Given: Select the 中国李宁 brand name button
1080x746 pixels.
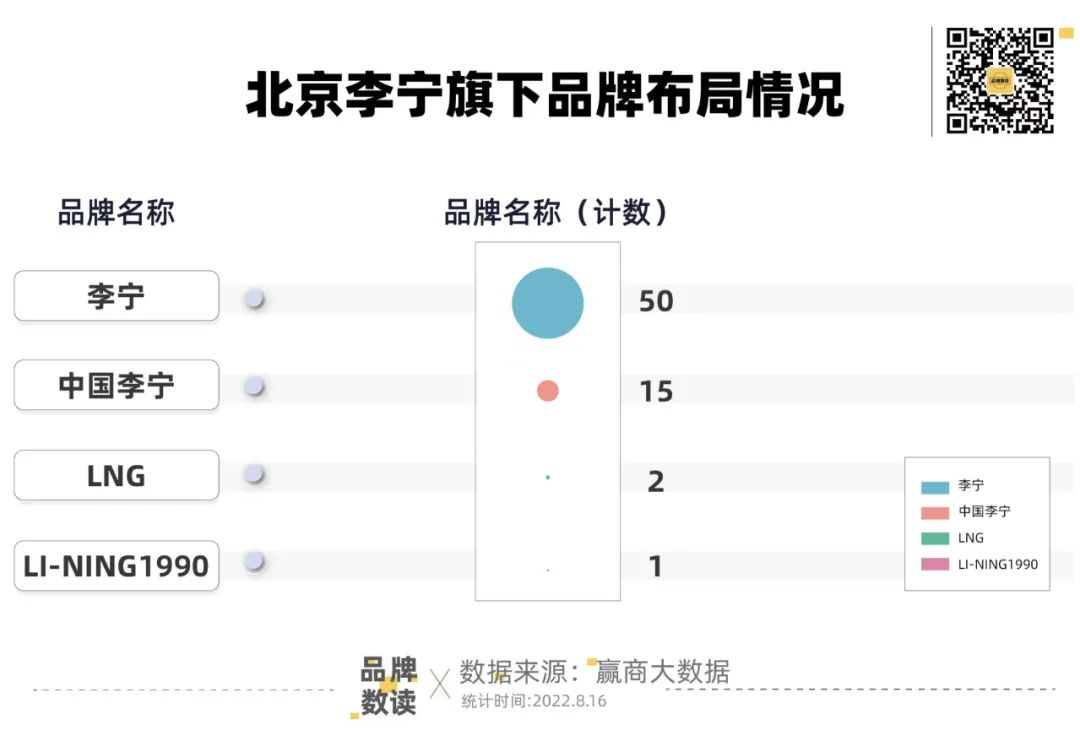Looking at the screenshot, I should coord(116,385).
